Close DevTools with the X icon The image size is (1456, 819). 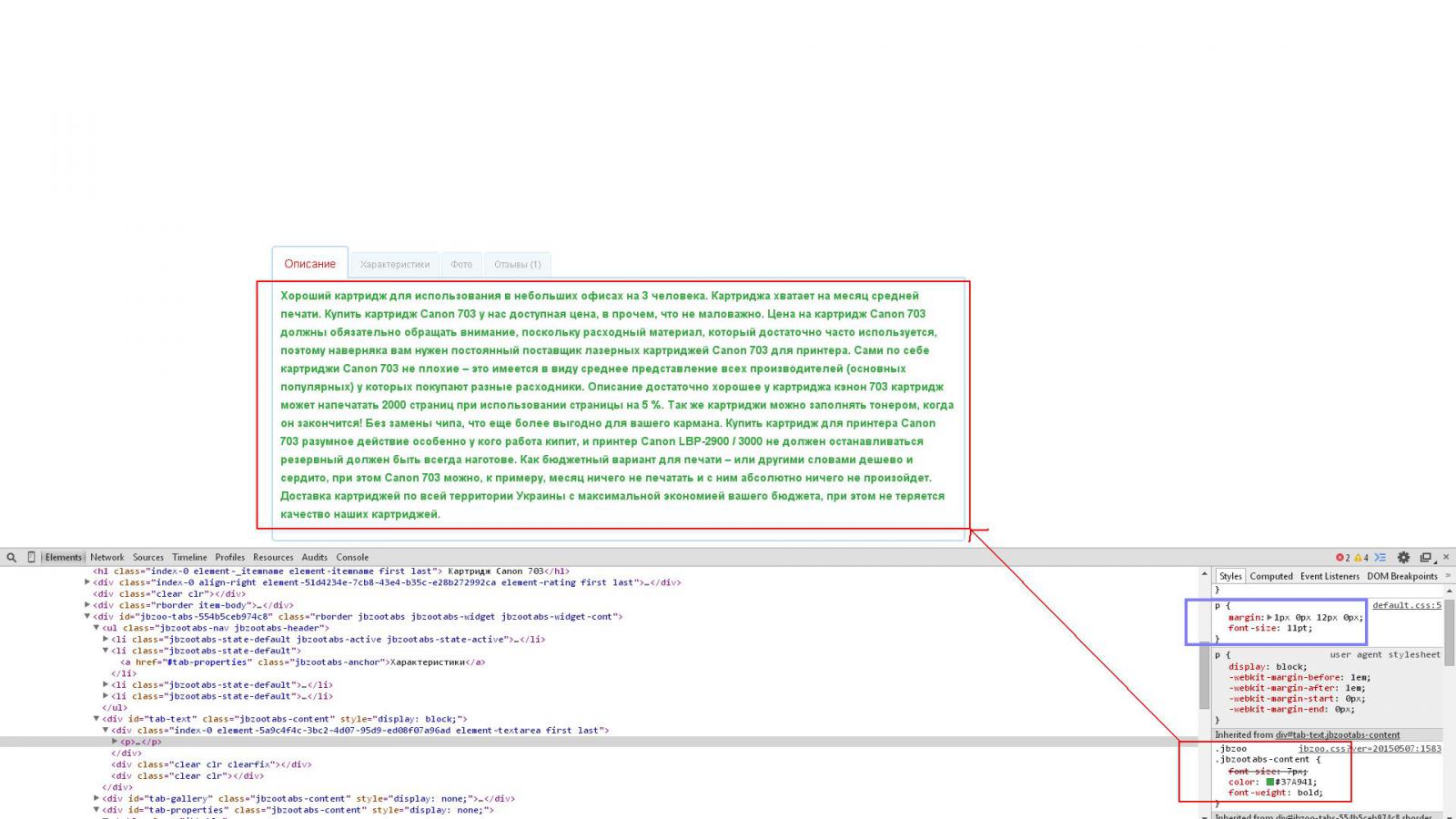tap(1445, 558)
